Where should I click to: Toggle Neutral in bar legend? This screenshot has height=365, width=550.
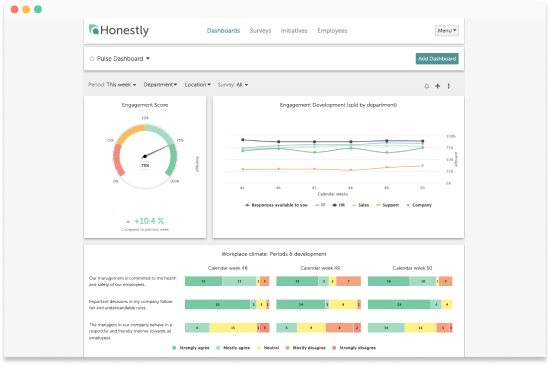268,348
